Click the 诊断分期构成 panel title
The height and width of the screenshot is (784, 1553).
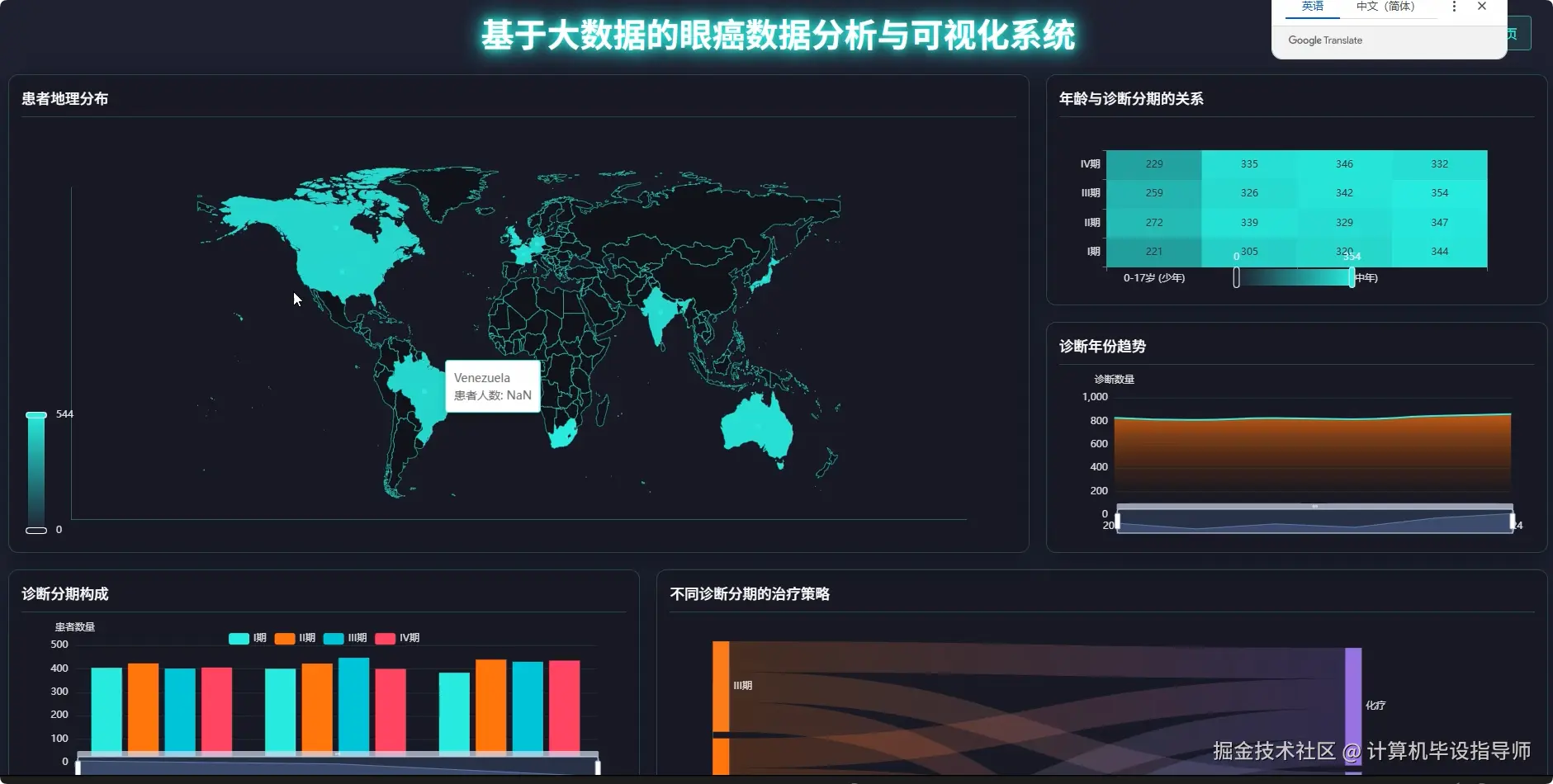[x=65, y=594]
